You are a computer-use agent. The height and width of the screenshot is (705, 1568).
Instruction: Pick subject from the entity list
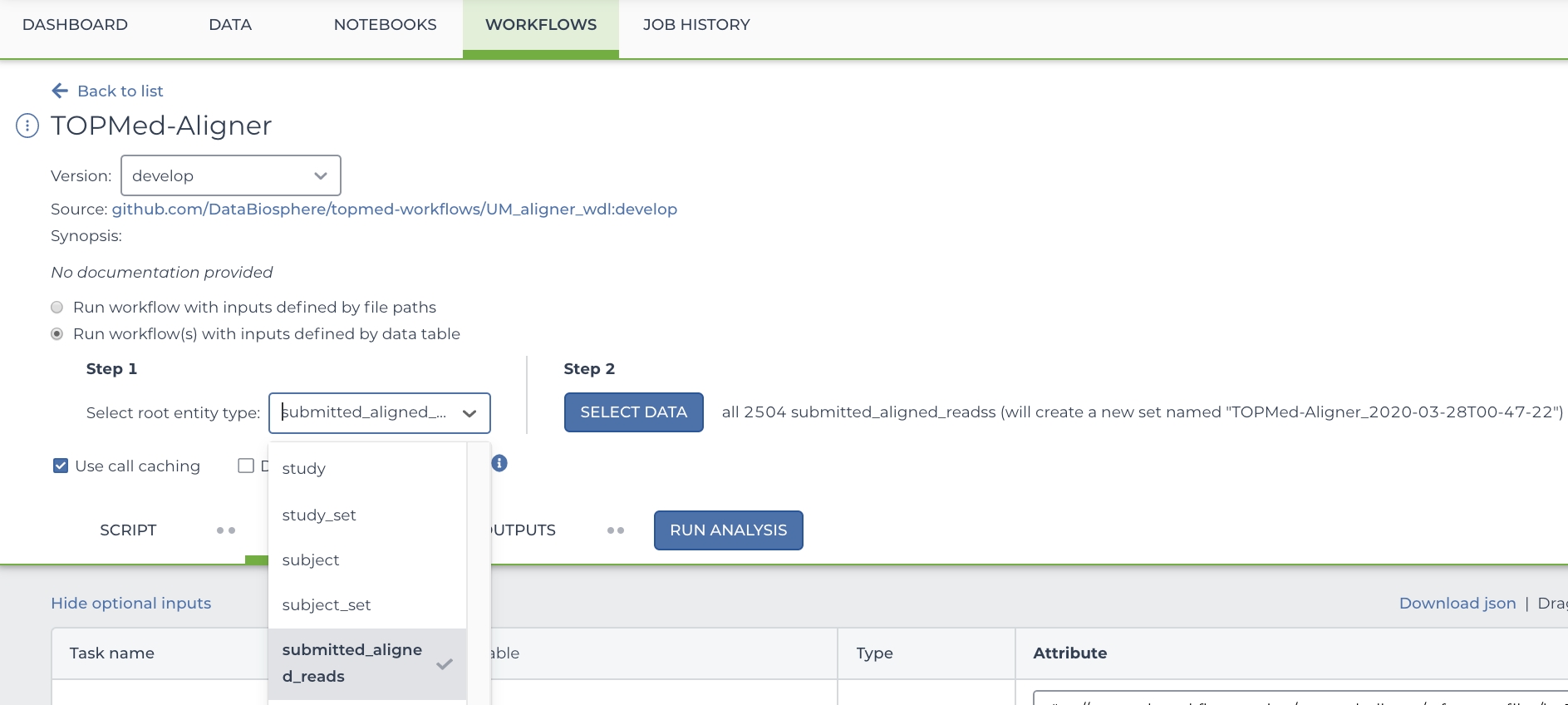click(311, 560)
